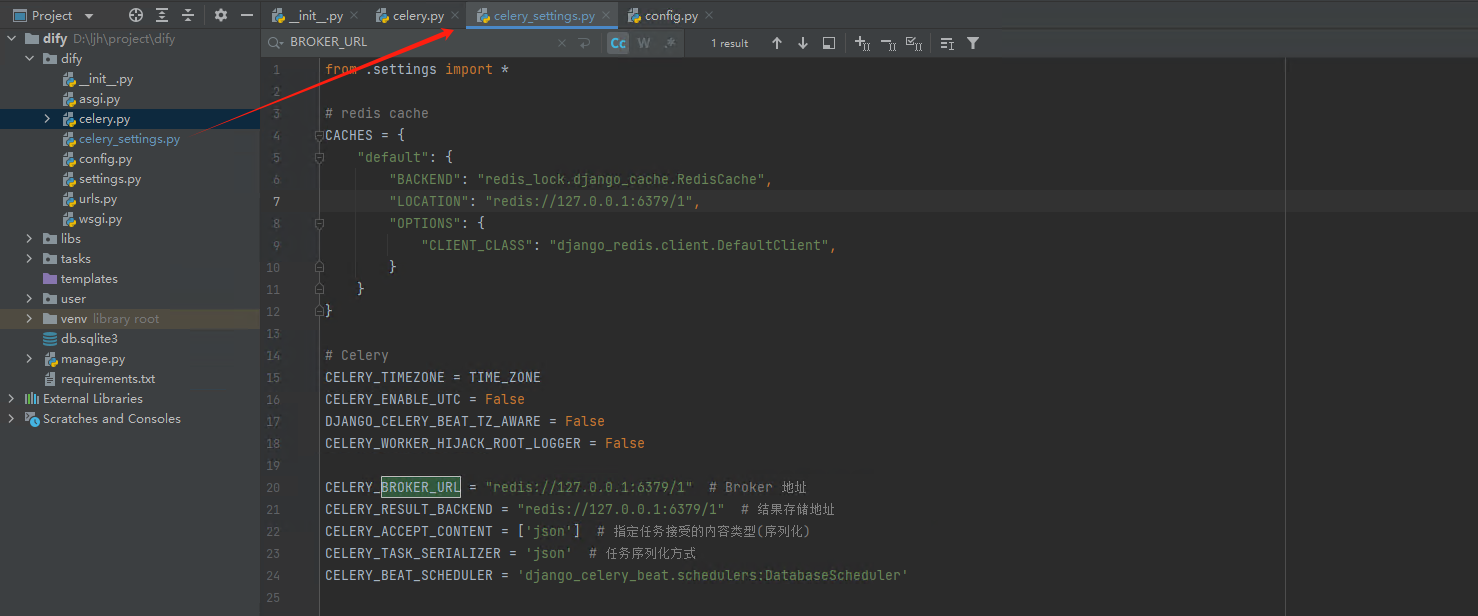This screenshot has height=616, width=1478.
Task: Close the __init__.py tab
Action: (x=354, y=15)
